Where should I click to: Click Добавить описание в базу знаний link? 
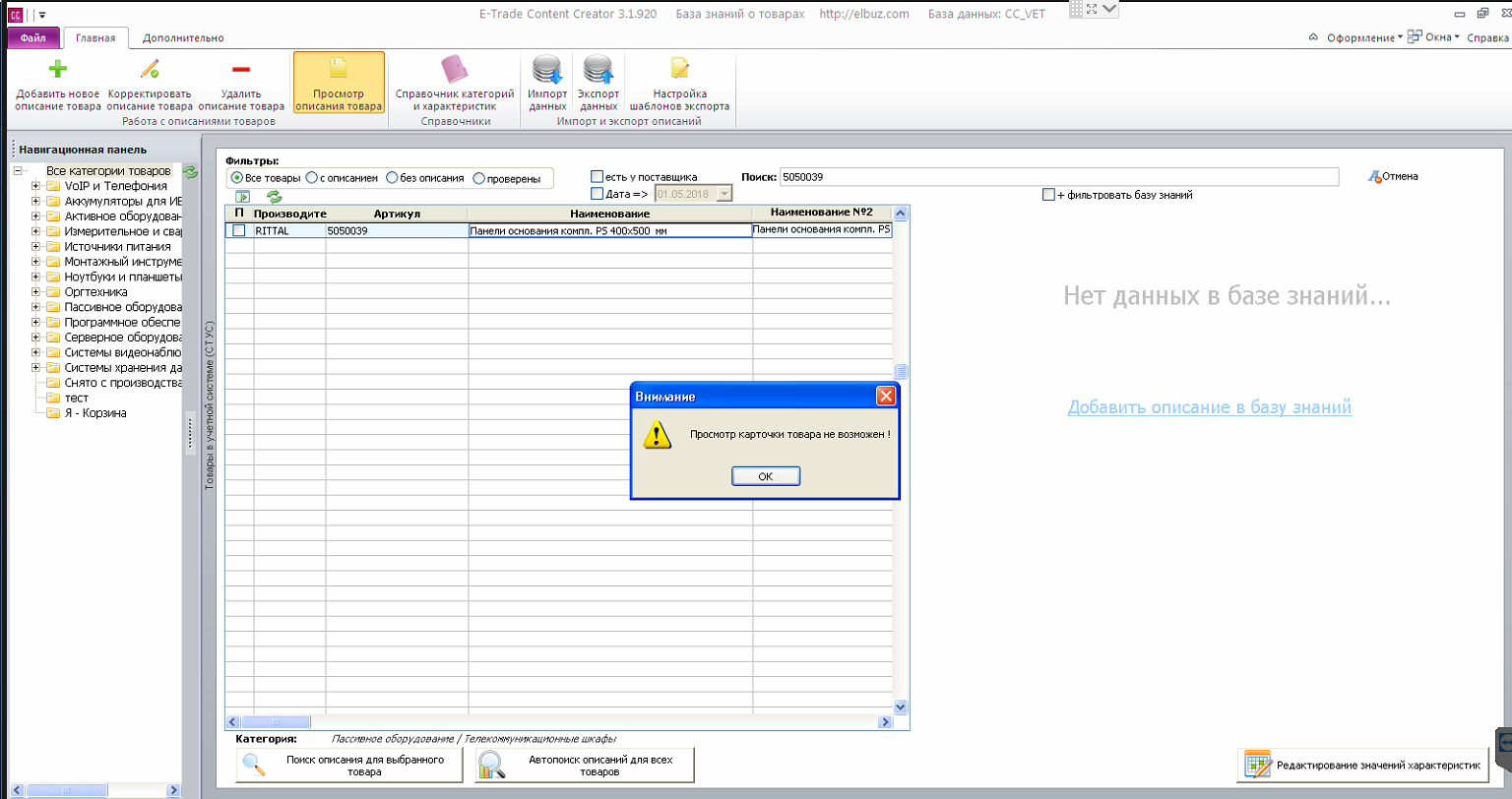pyautogui.click(x=1210, y=407)
